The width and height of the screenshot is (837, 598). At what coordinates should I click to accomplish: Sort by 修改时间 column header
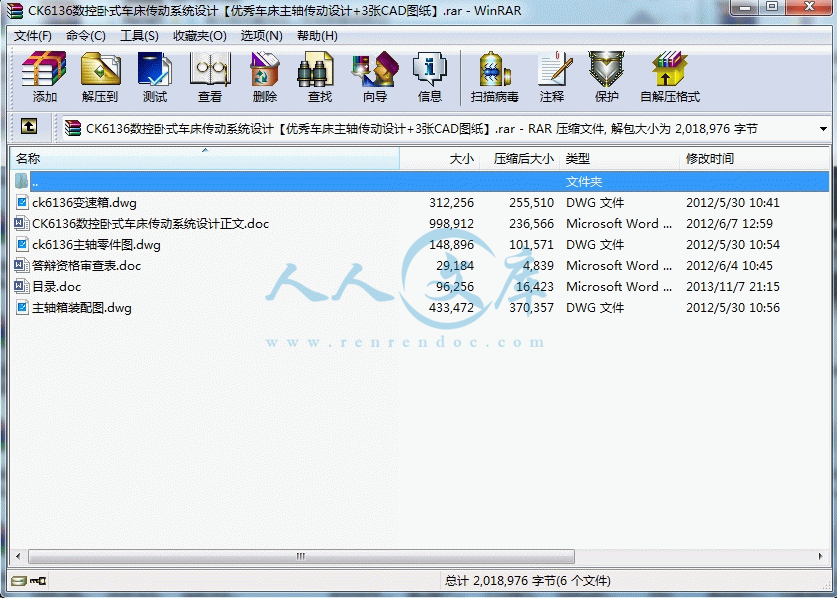pyautogui.click(x=754, y=159)
